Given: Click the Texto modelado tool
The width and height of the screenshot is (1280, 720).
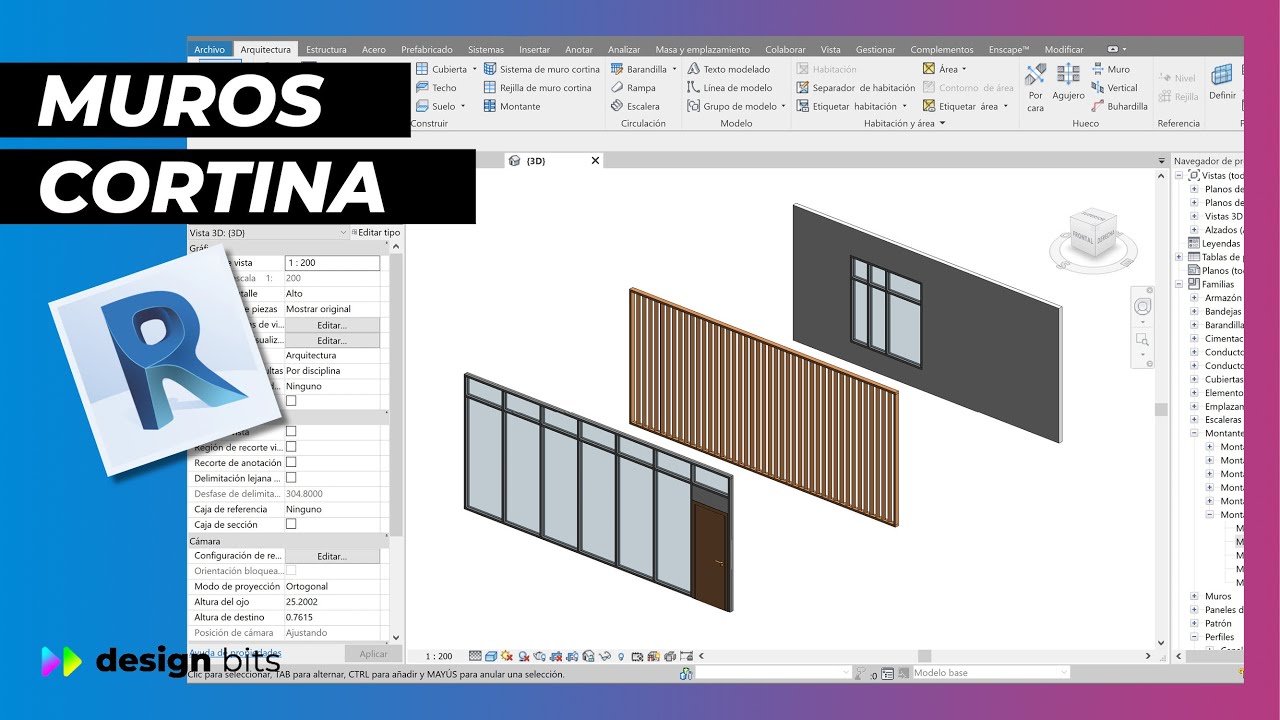Looking at the screenshot, I should pos(728,69).
